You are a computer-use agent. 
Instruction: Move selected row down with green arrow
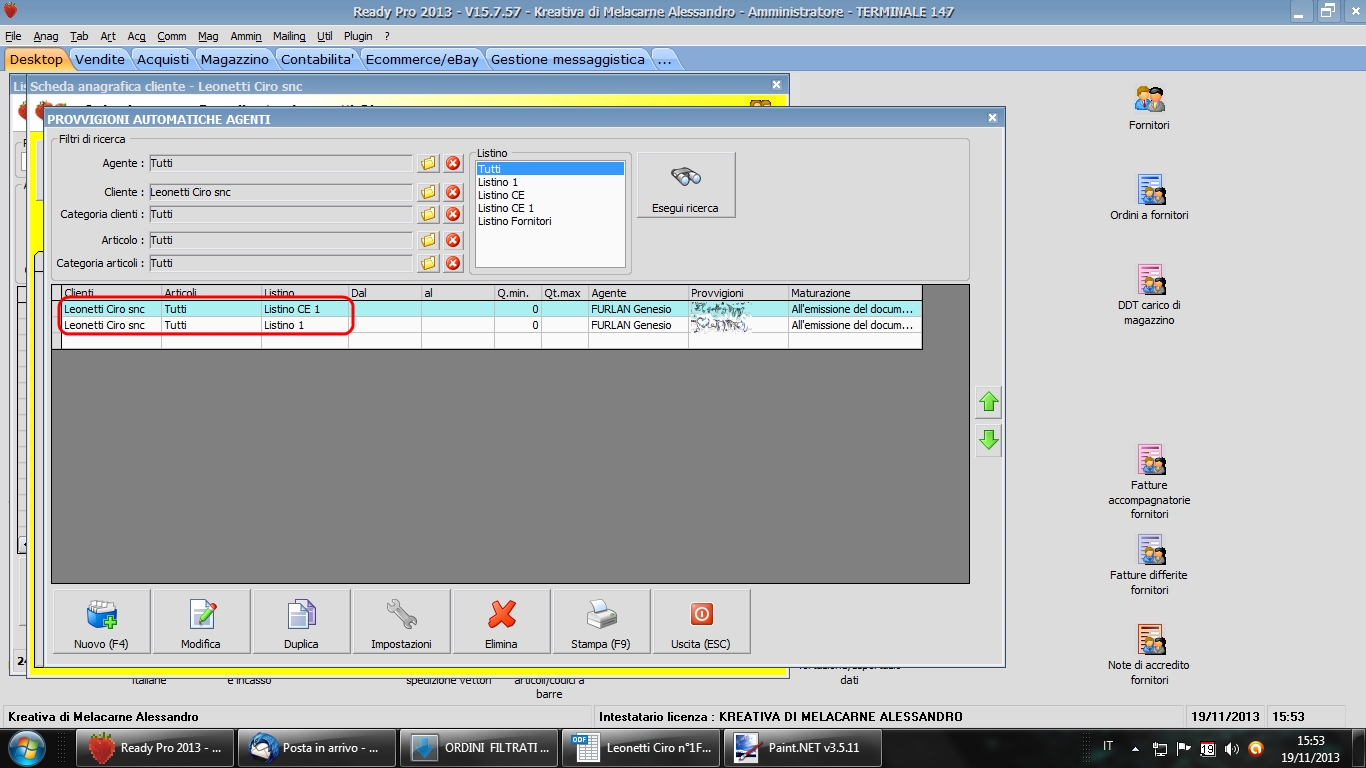(x=989, y=439)
